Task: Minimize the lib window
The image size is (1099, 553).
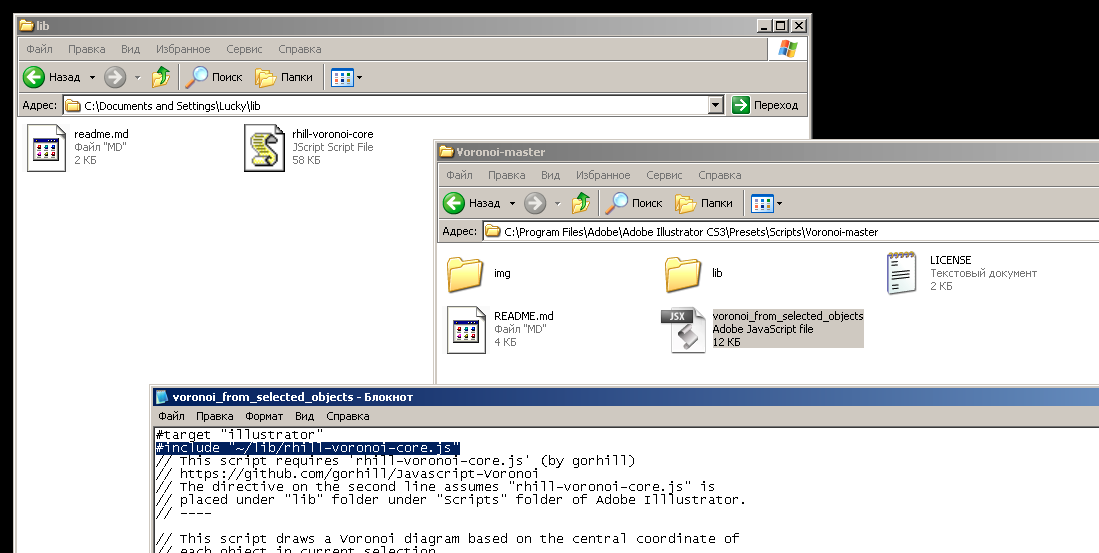Action: tap(765, 26)
